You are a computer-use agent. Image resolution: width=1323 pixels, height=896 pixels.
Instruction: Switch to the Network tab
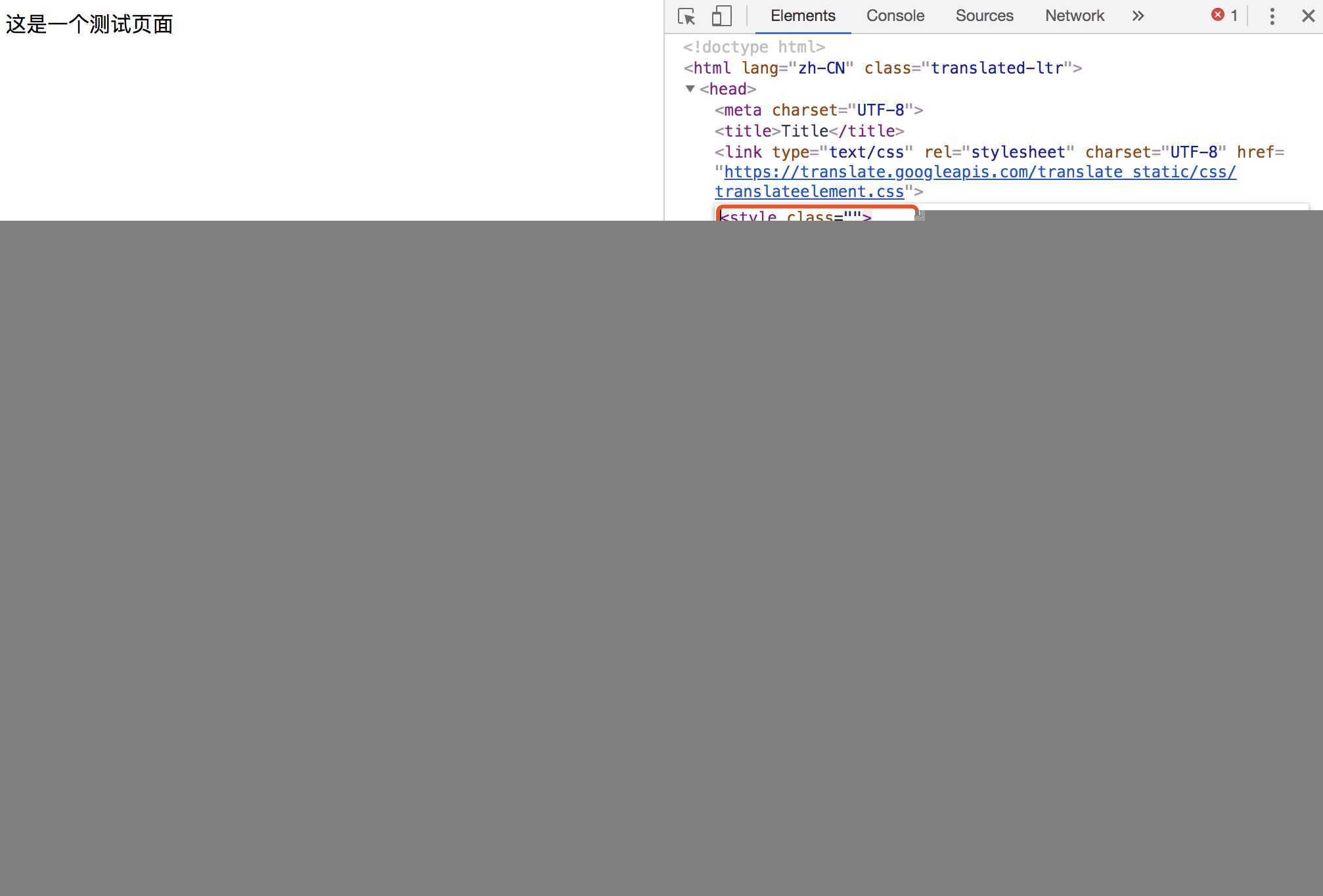(1074, 16)
